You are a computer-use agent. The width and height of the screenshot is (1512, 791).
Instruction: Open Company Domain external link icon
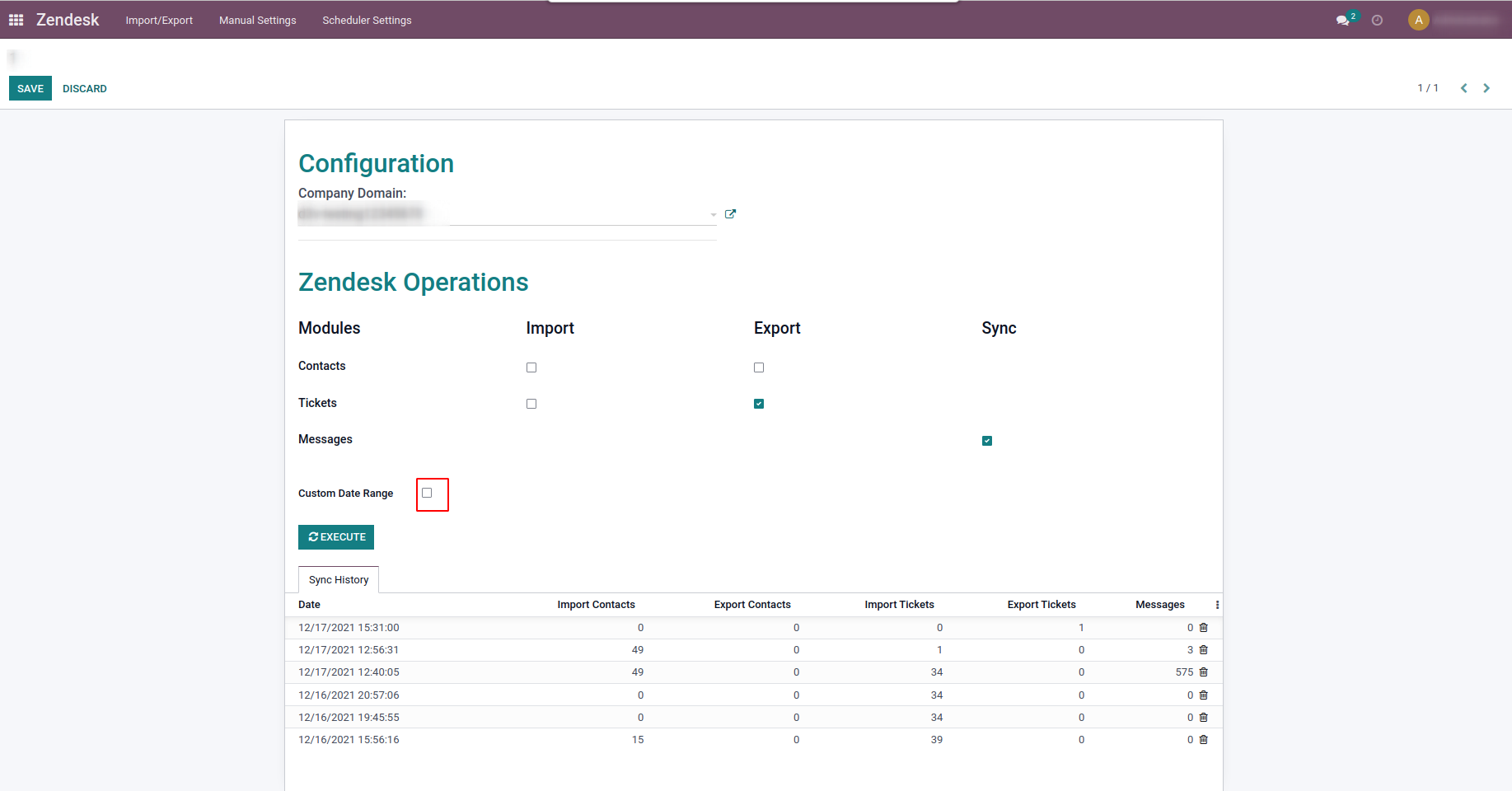tap(730, 214)
